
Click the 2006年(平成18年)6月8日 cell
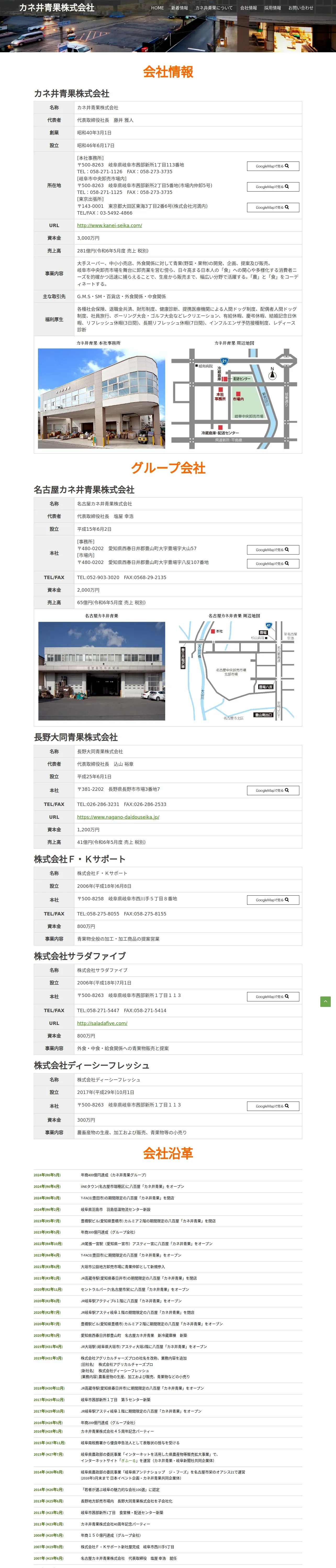(x=188, y=886)
